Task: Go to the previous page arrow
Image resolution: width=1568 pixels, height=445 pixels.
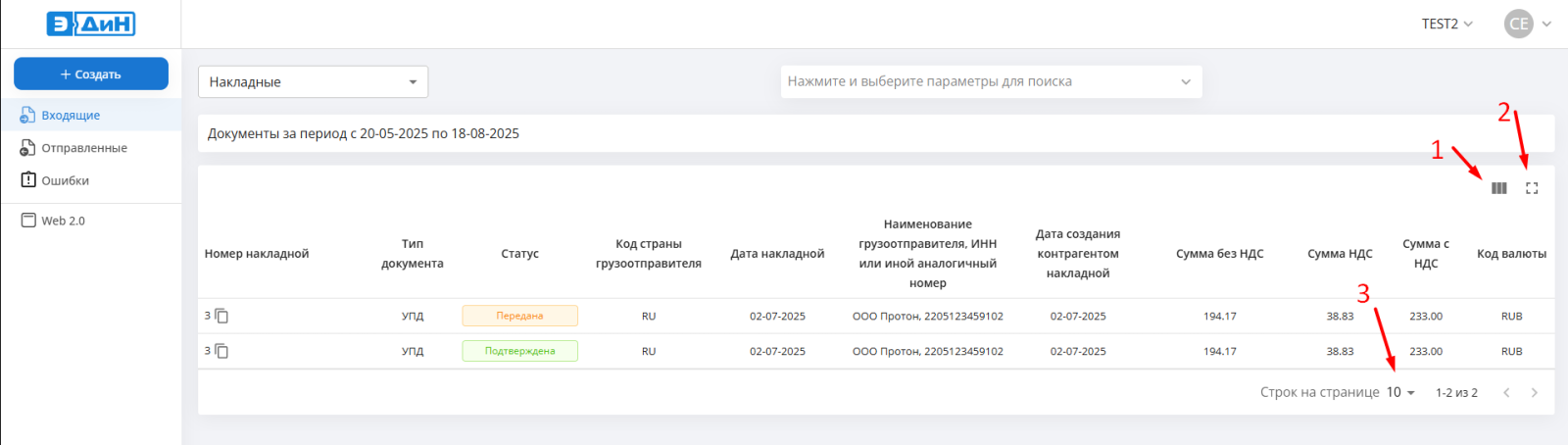Action: (1506, 392)
